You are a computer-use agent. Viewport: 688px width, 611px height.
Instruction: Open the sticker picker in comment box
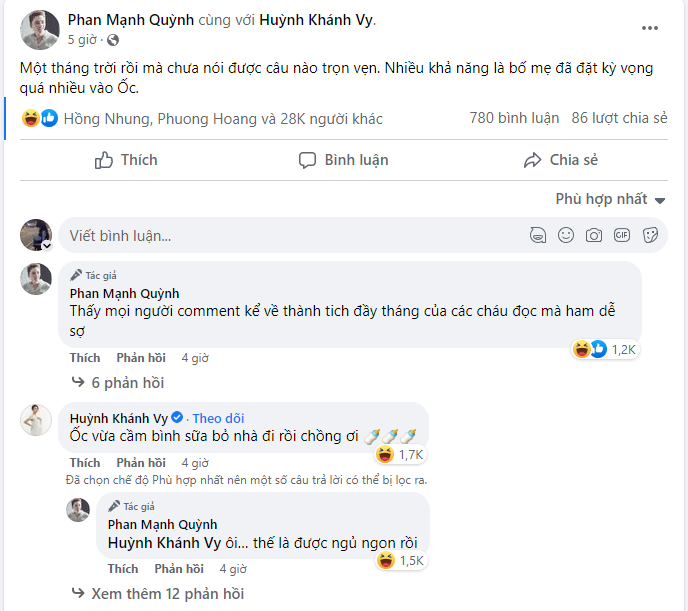pos(650,236)
